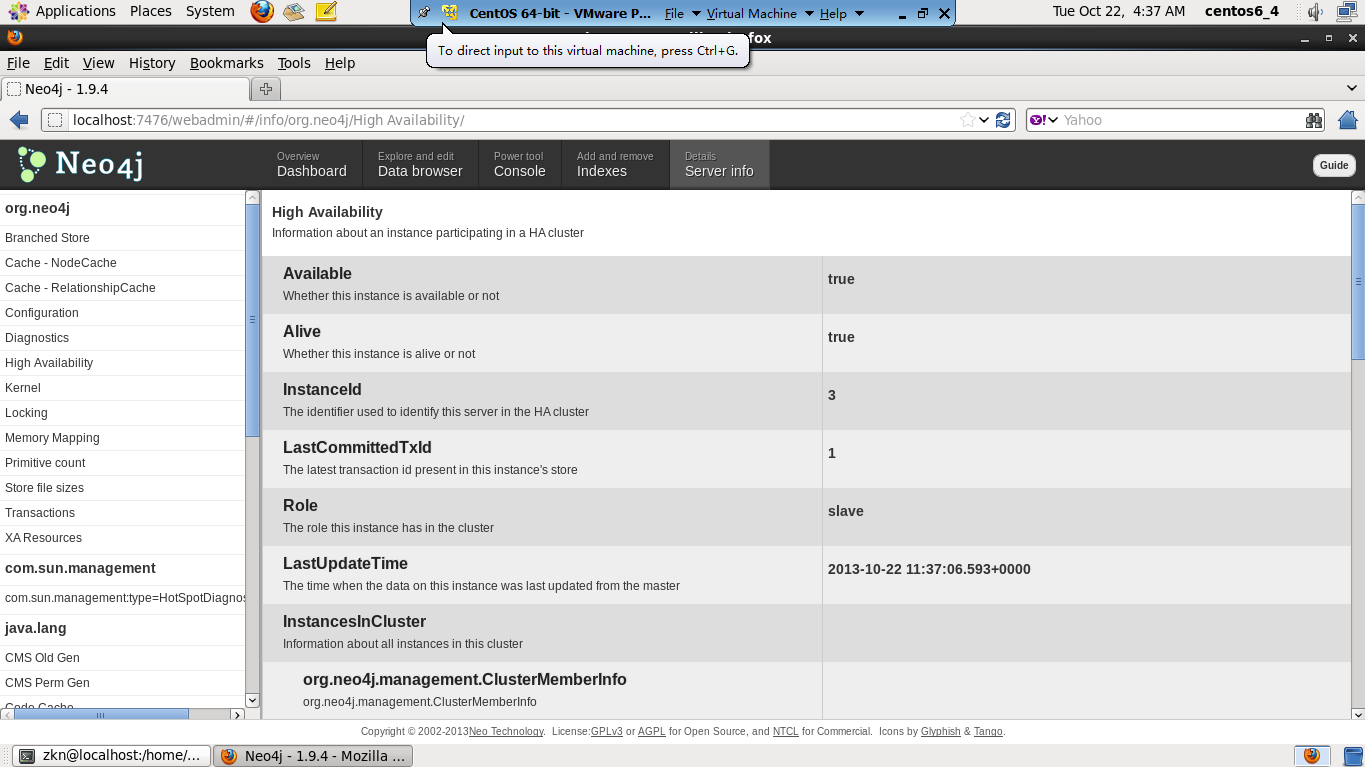Screen dimensions: 1365x767
Task: Open Firefox Edit menu
Action: click(x=56, y=62)
